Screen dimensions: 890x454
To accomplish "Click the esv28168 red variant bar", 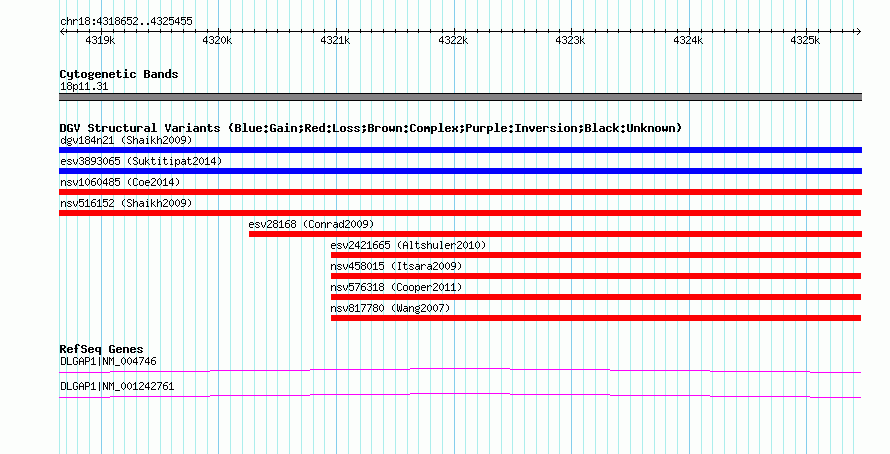I will [556, 234].
